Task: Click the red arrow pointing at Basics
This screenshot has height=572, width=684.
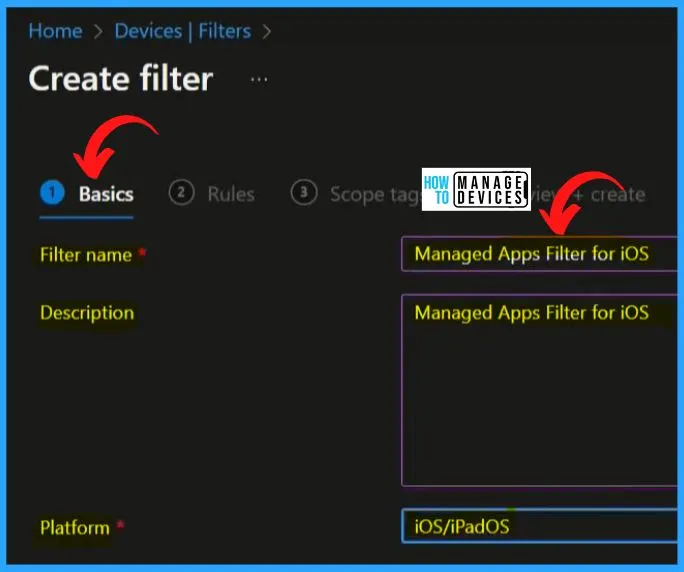Action: [x=110, y=140]
